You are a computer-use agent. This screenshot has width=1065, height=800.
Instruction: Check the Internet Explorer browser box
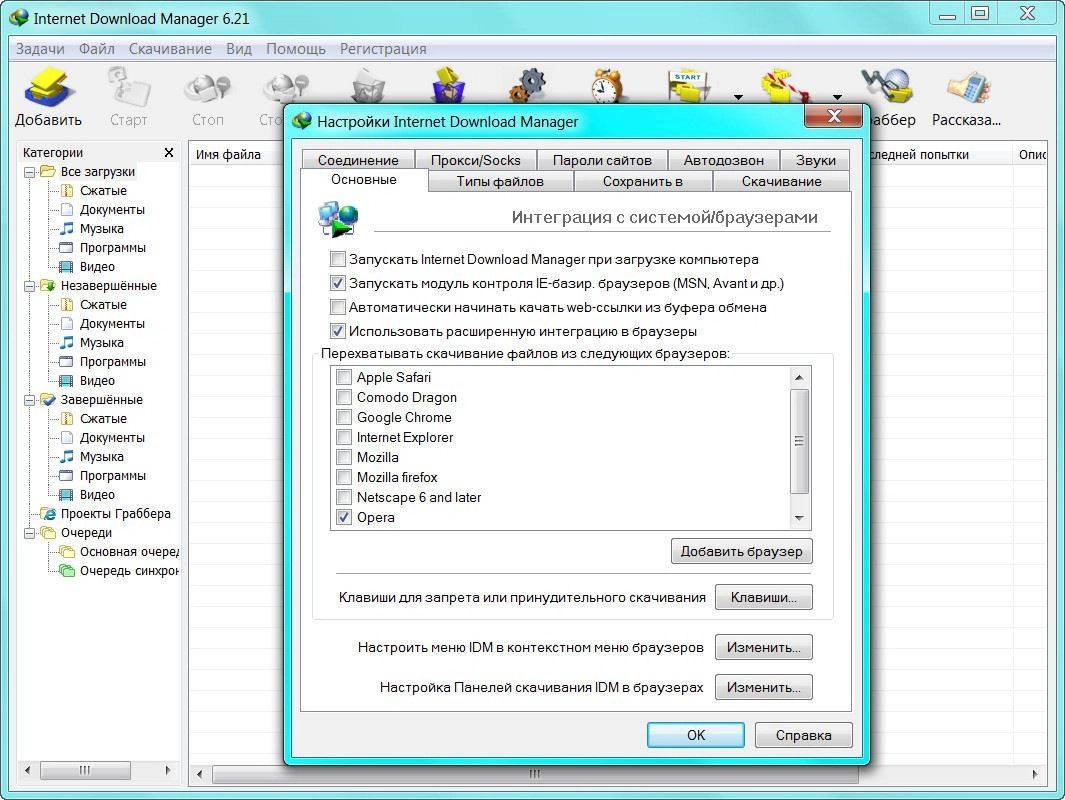coord(344,437)
